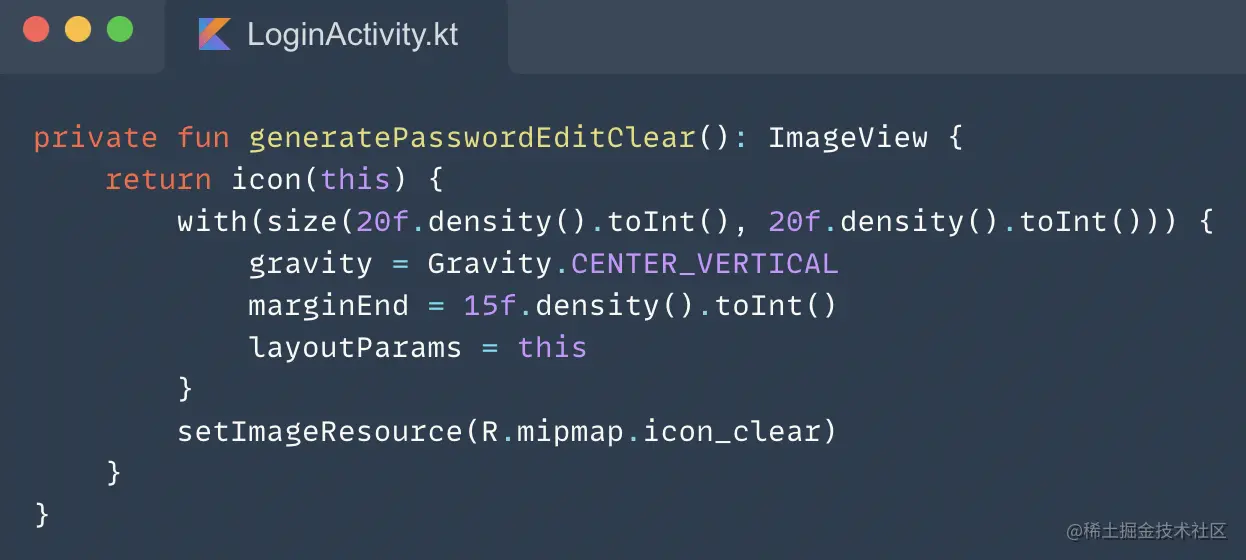Click the marginEnd property
Image resolution: width=1246 pixels, height=560 pixels.
coord(329,305)
